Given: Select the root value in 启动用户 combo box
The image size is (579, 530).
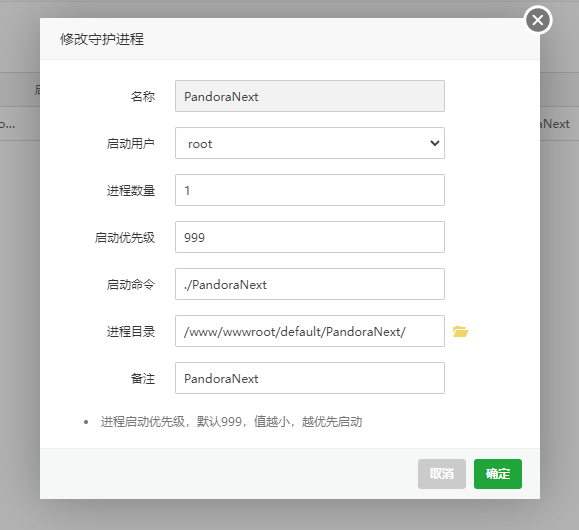Looking at the screenshot, I should 310,143.
